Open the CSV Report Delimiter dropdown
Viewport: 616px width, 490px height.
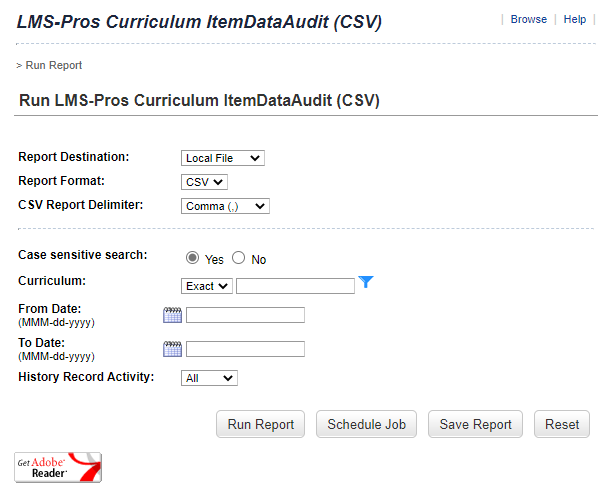[x=225, y=206]
